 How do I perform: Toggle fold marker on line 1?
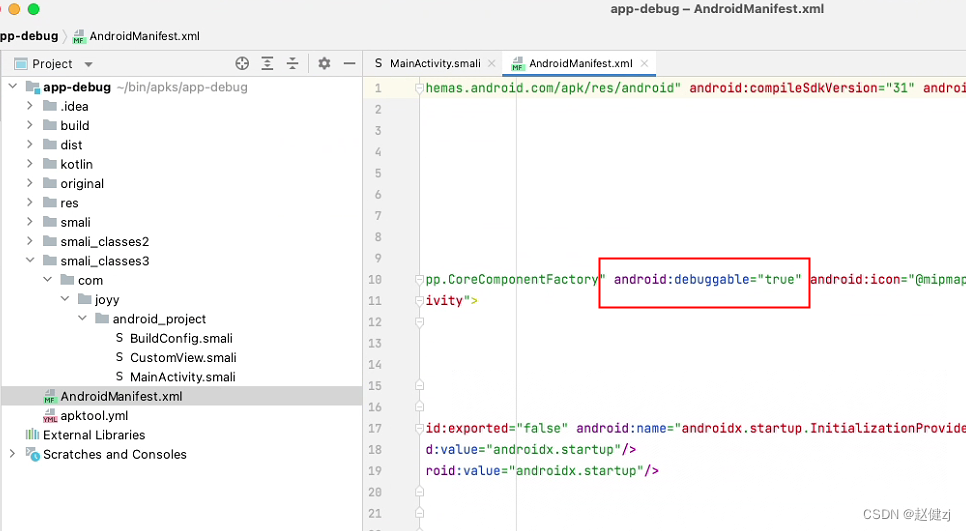coord(420,88)
